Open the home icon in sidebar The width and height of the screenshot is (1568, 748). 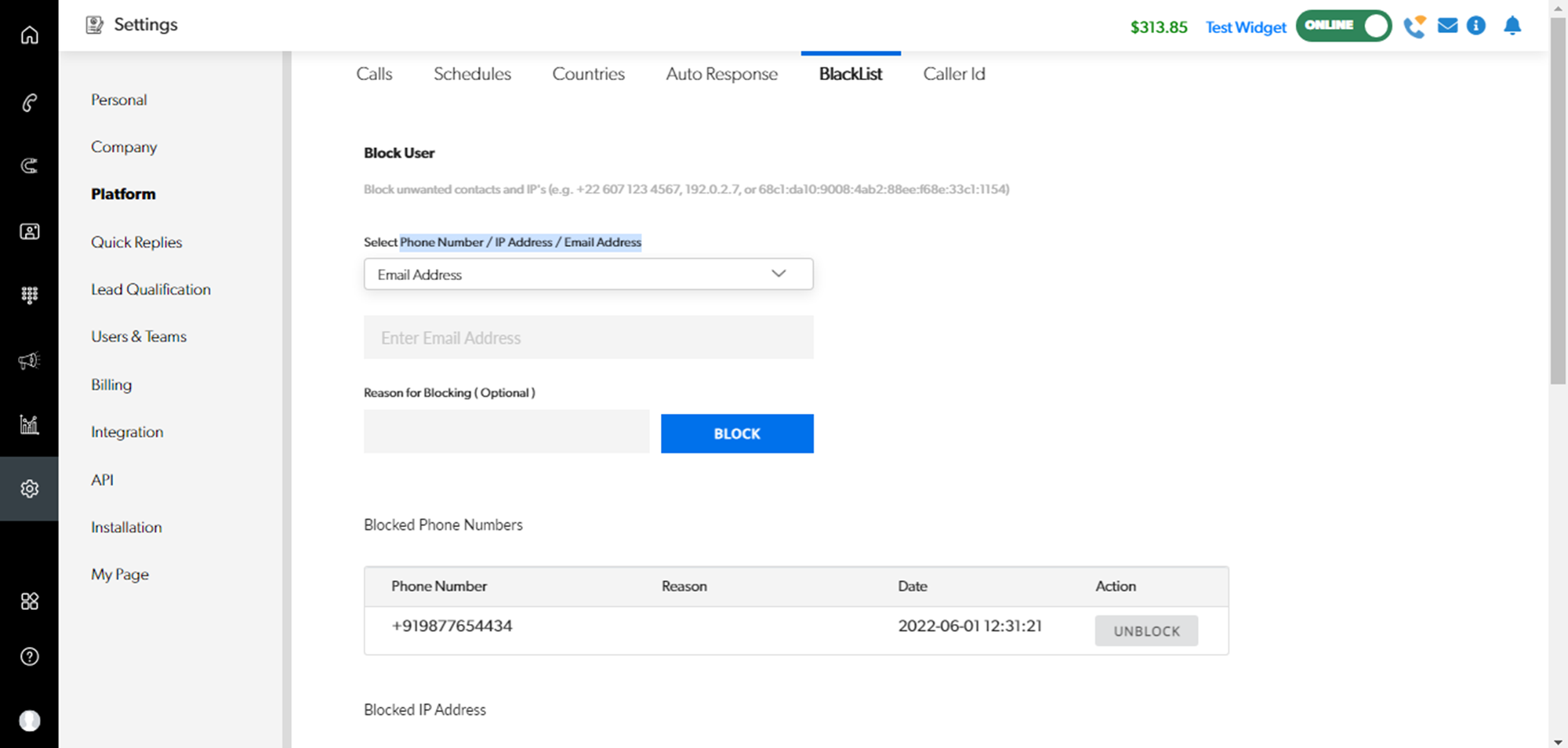point(29,35)
